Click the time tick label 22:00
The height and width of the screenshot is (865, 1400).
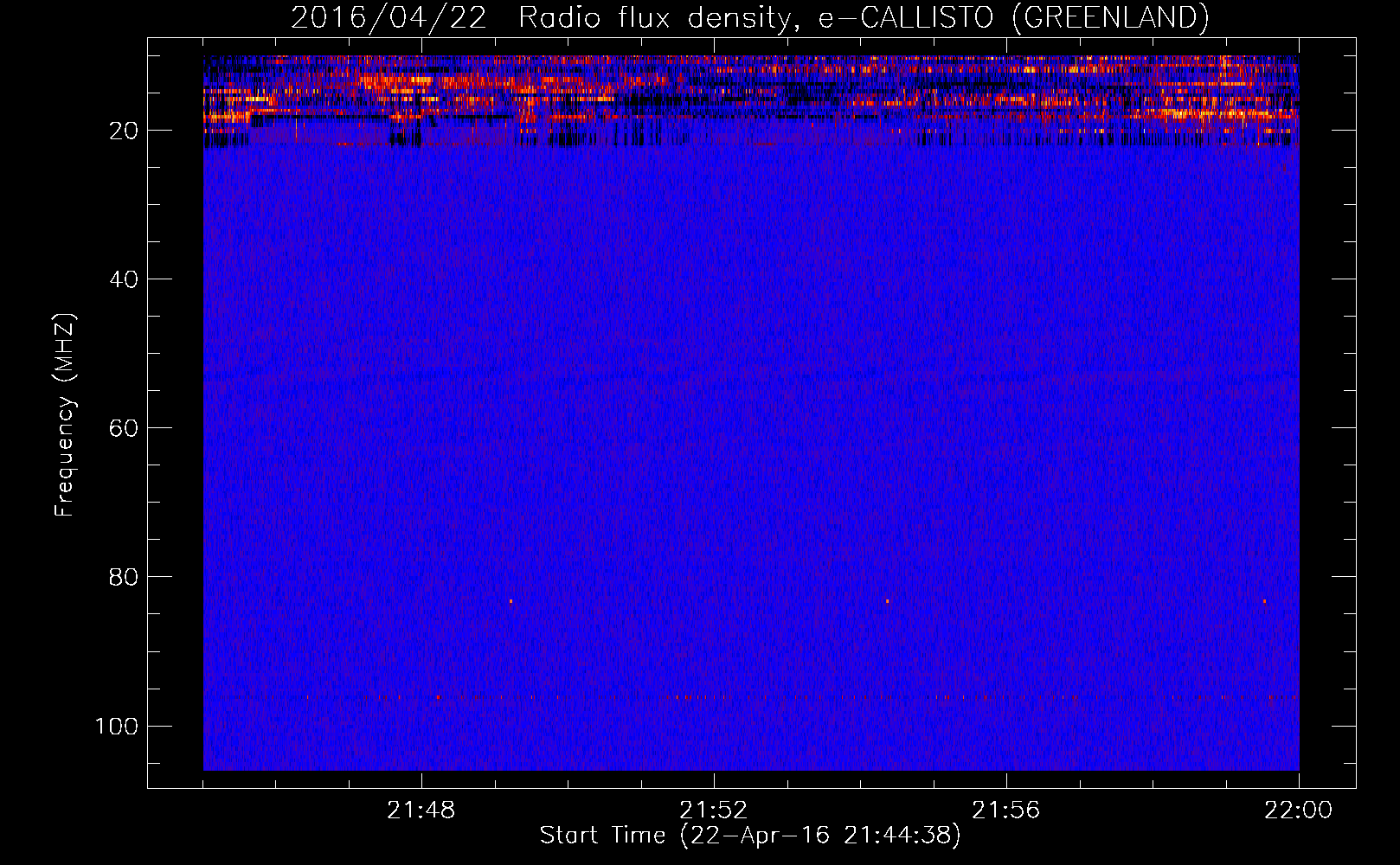pos(1299,811)
